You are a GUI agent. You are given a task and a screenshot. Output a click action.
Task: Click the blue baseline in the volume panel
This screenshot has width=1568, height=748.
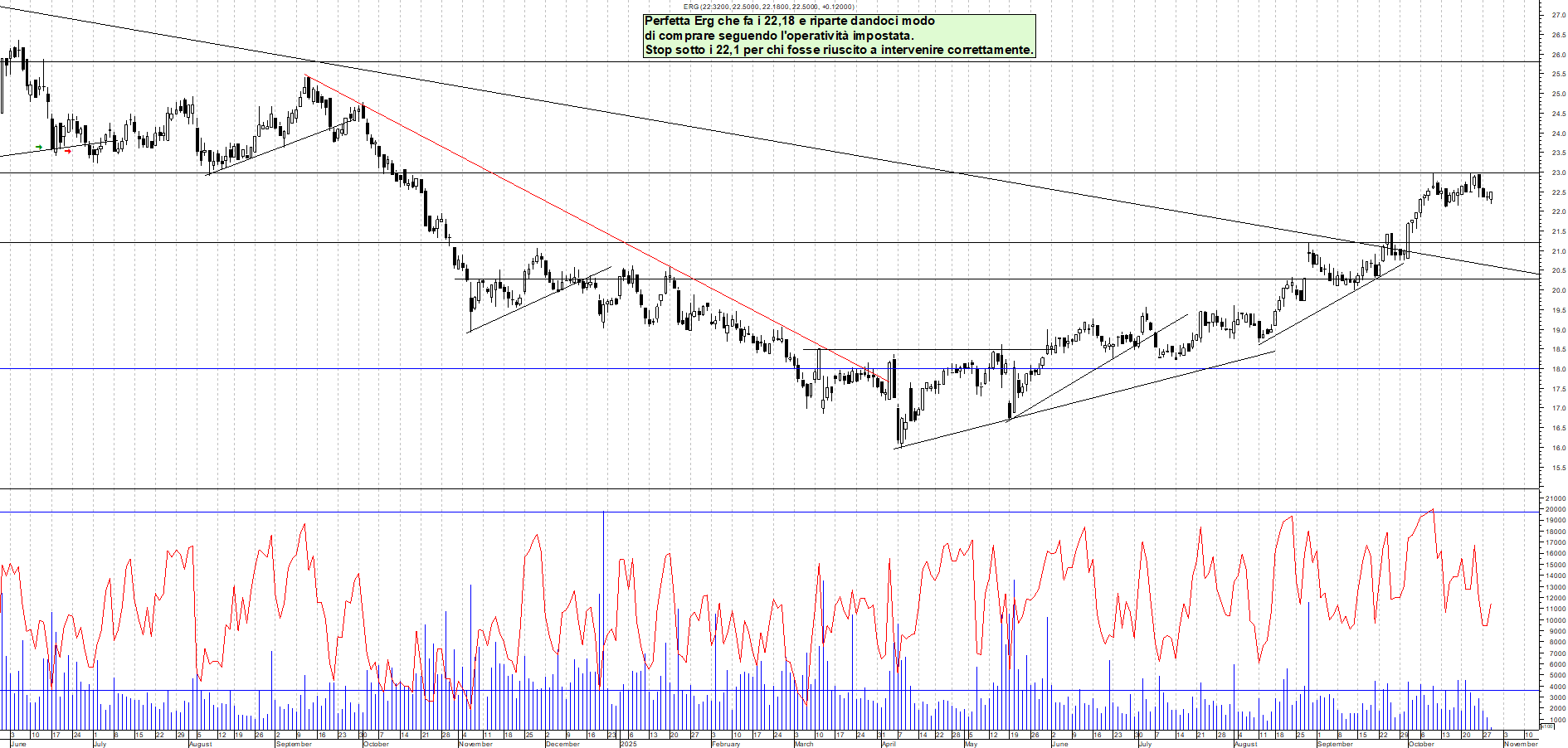click(x=332, y=691)
